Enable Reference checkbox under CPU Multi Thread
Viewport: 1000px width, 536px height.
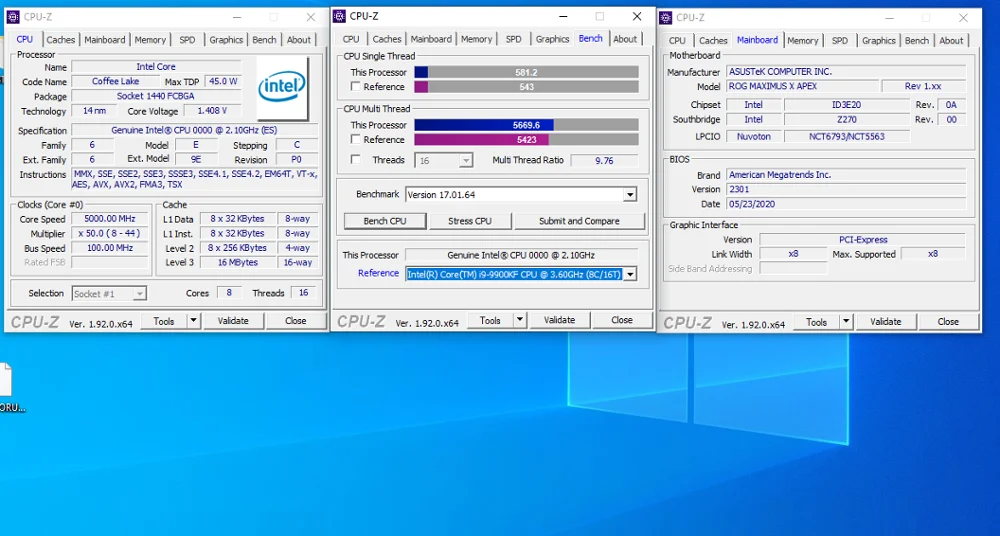355,140
